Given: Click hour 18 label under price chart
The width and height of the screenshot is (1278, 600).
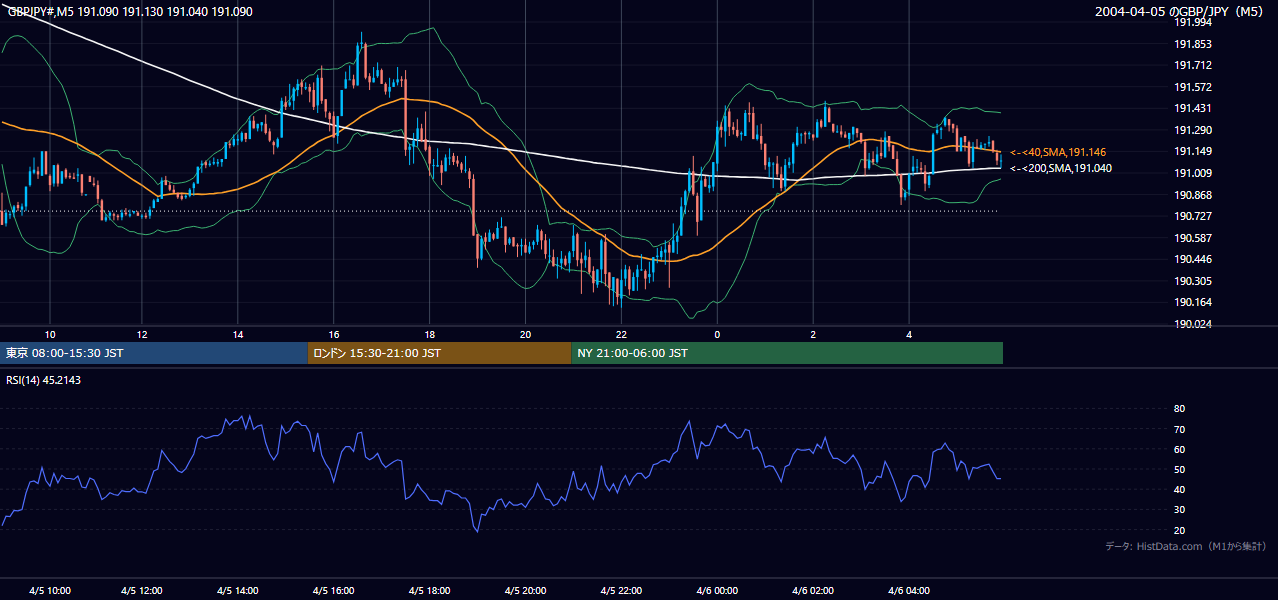Looking at the screenshot, I should click(430, 334).
